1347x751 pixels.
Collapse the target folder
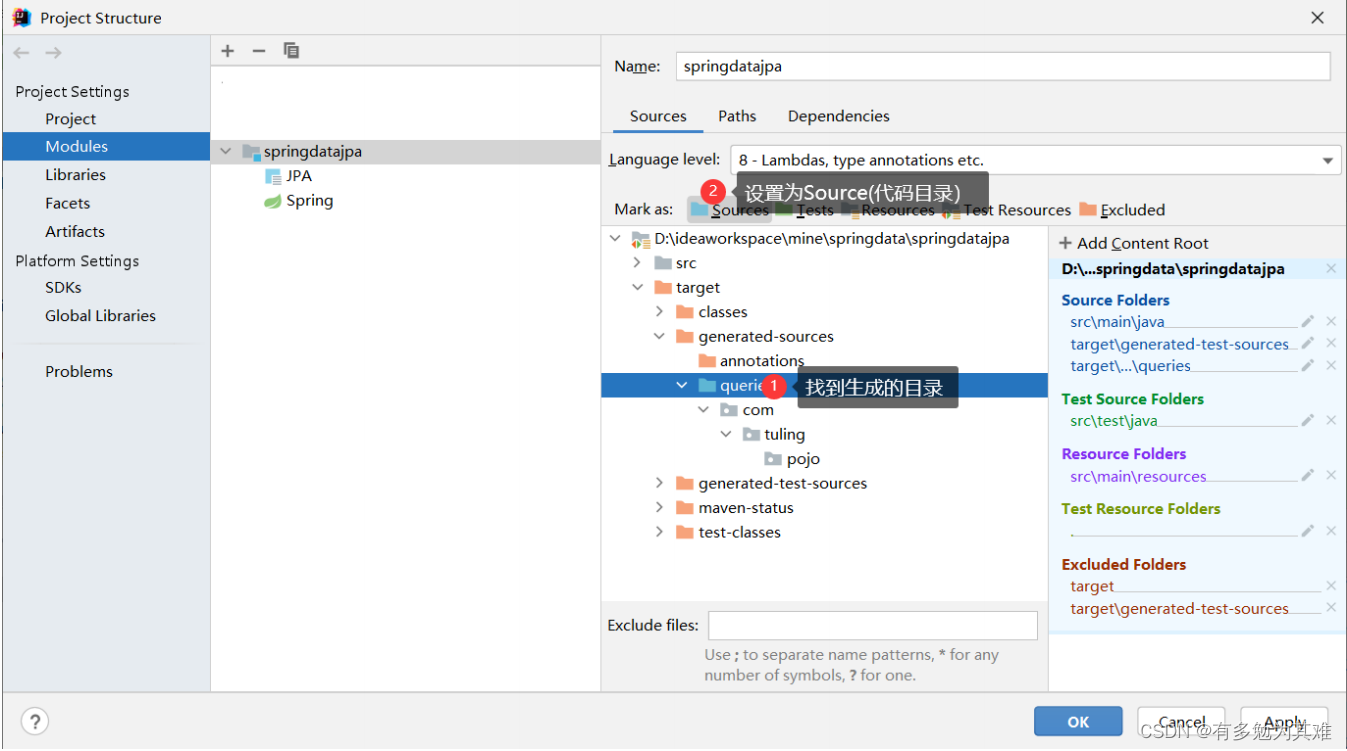[637, 288]
